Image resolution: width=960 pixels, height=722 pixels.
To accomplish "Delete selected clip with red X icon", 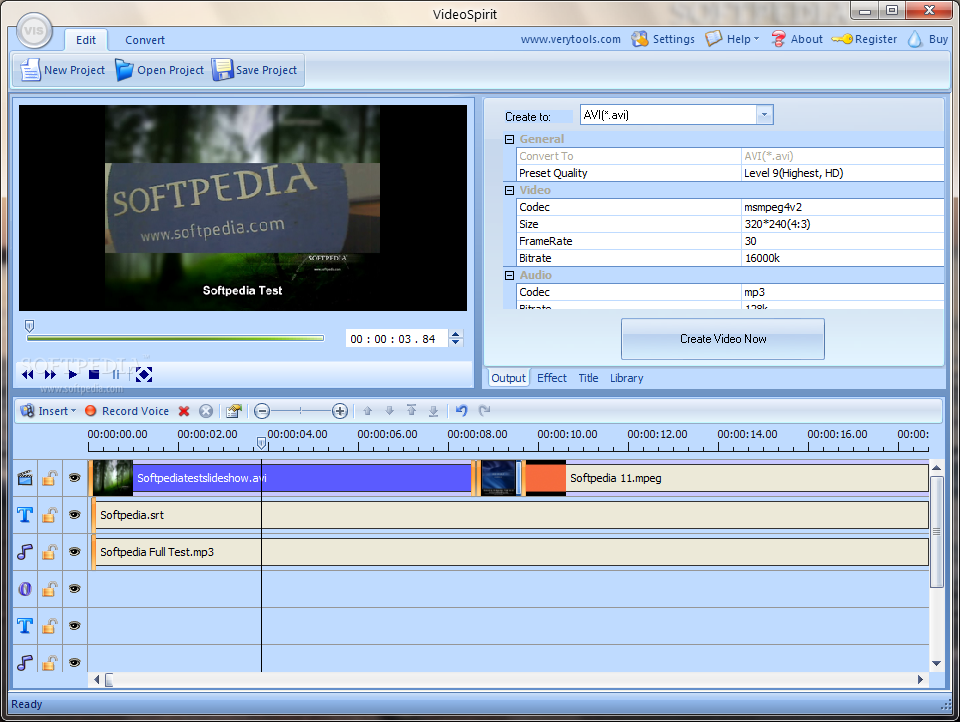I will pyautogui.click(x=184, y=411).
